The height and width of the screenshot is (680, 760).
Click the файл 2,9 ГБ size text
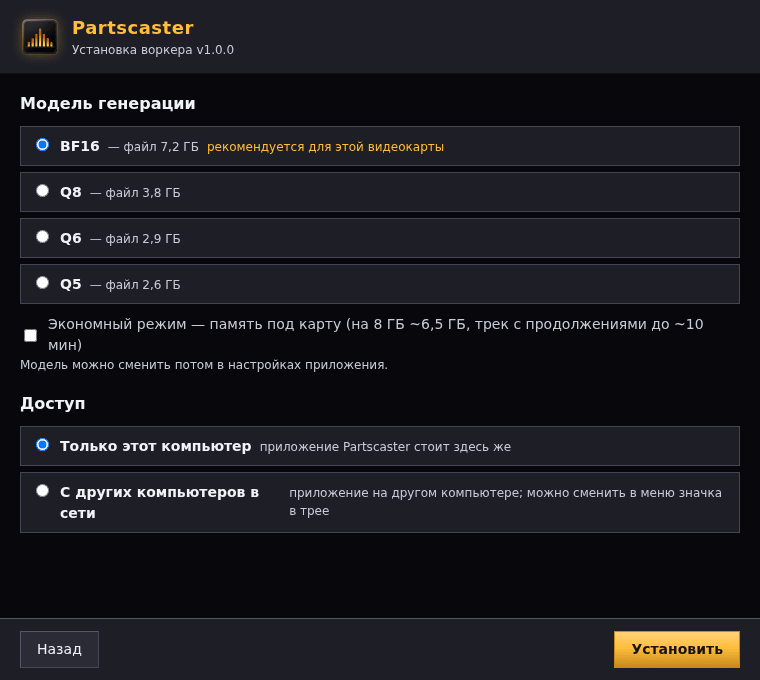click(143, 239)
